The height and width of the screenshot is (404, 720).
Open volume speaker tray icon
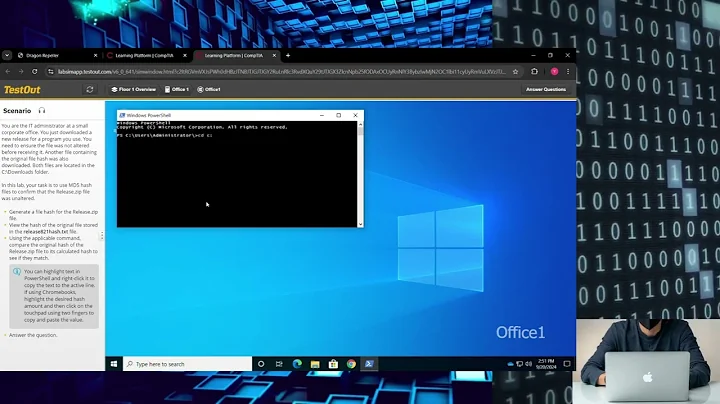click(x=529, y=364)
